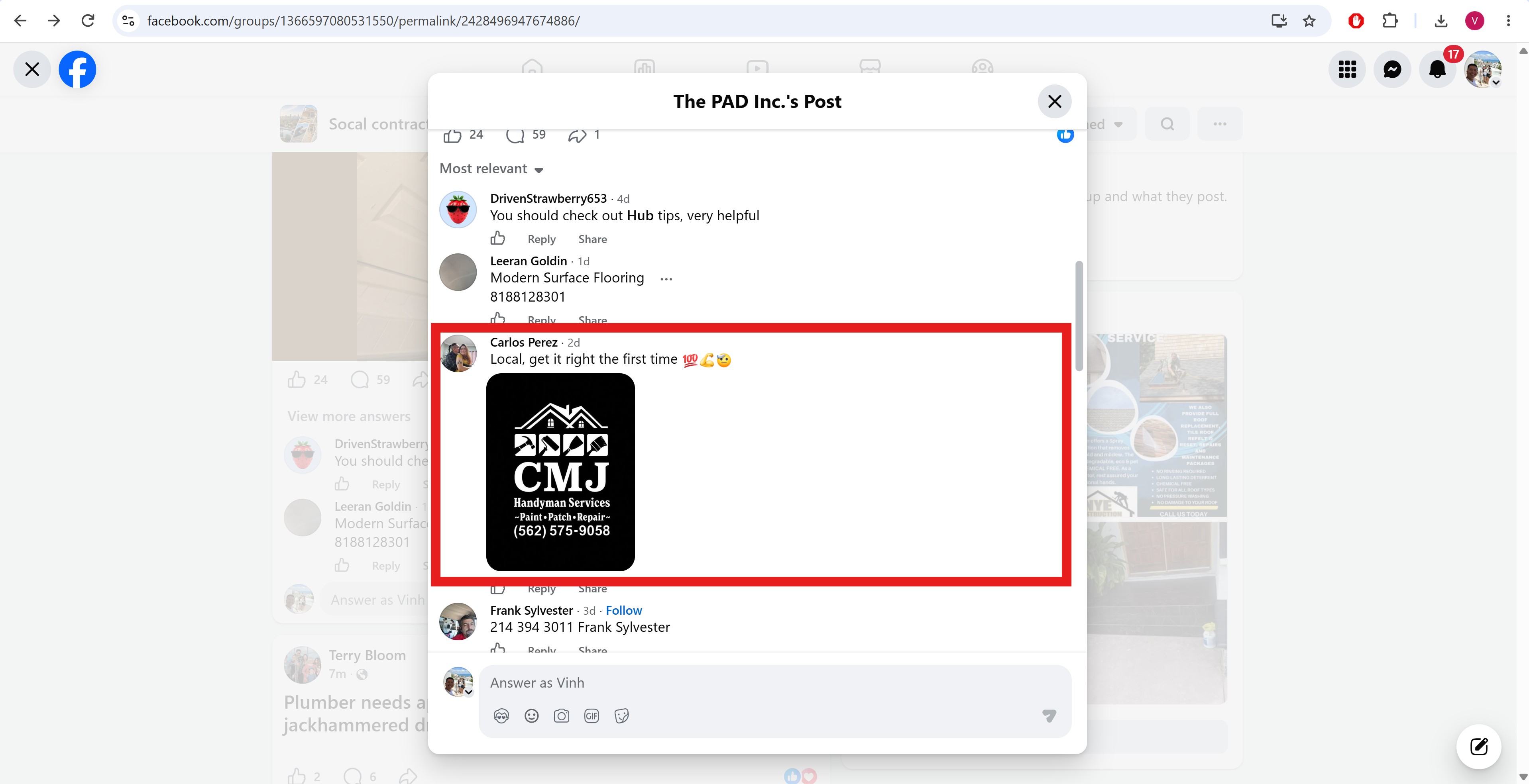
Task: Like the background post showing 24 likes
Action: [x=297, y=380]
